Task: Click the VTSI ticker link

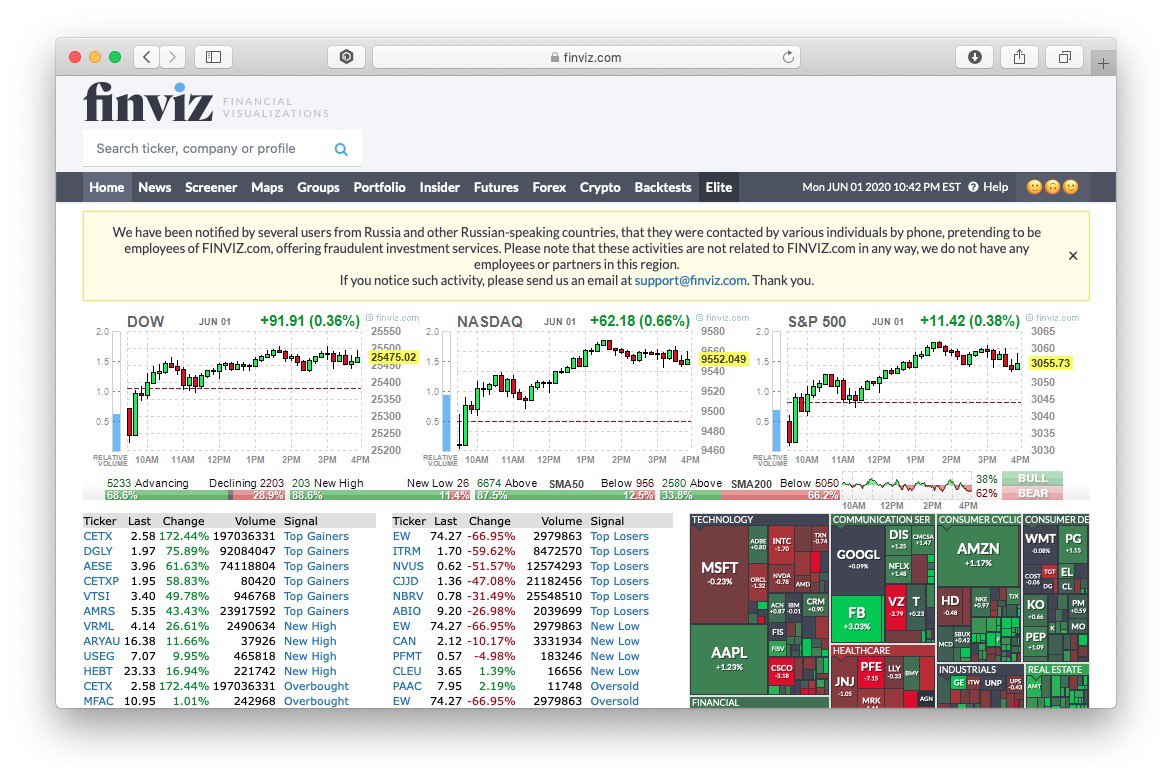Action: coord(96,596)
